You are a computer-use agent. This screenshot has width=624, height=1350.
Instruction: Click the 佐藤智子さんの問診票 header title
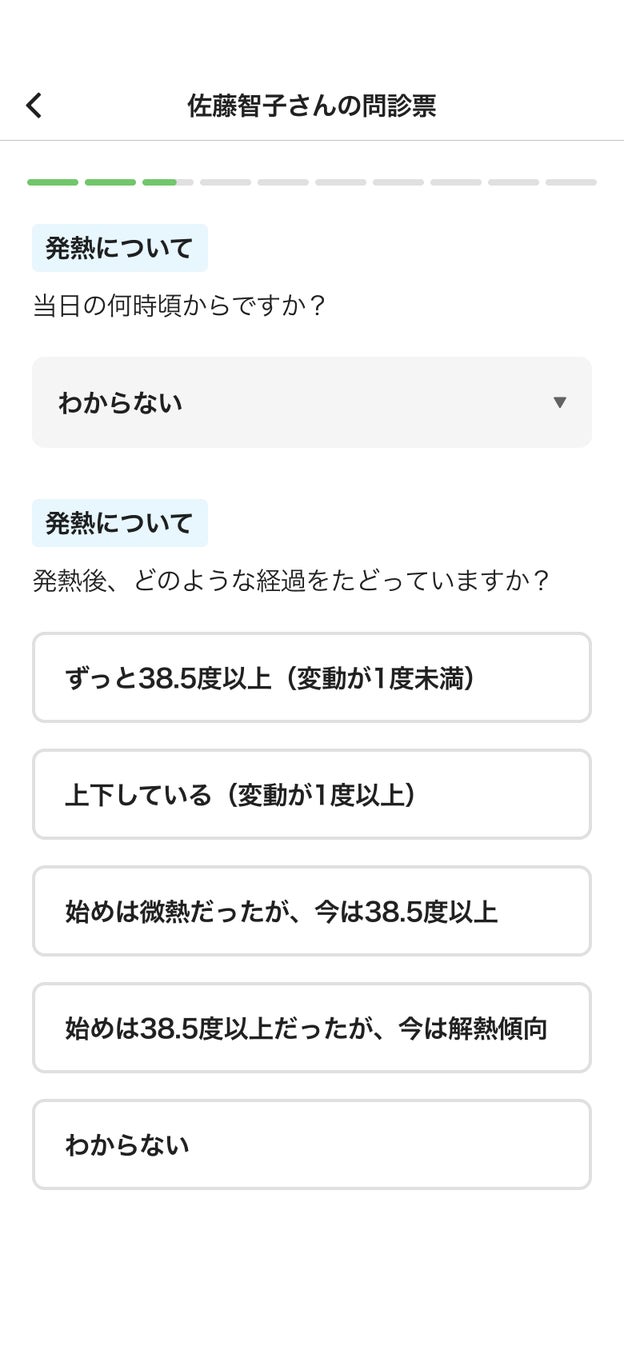pyautogui.click(x=312, y=106)
